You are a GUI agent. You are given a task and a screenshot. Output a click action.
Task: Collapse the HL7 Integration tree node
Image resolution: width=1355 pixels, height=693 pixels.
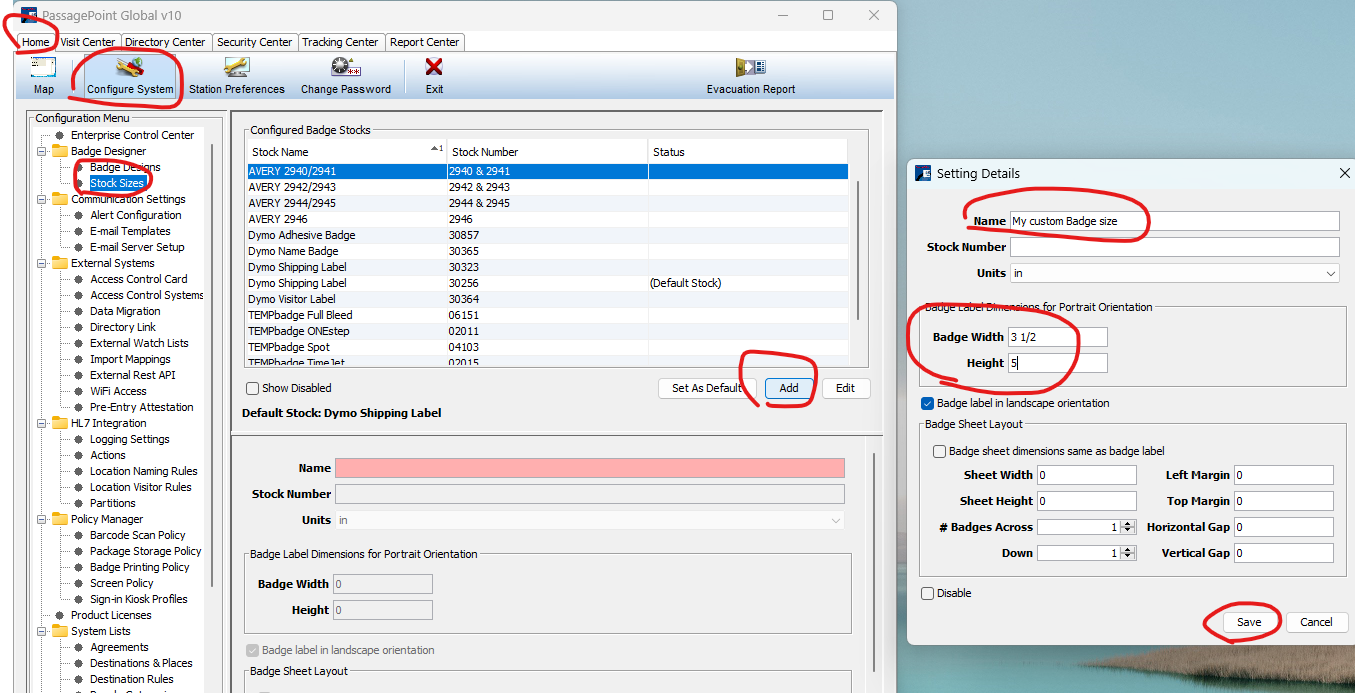tap(43, 423)
